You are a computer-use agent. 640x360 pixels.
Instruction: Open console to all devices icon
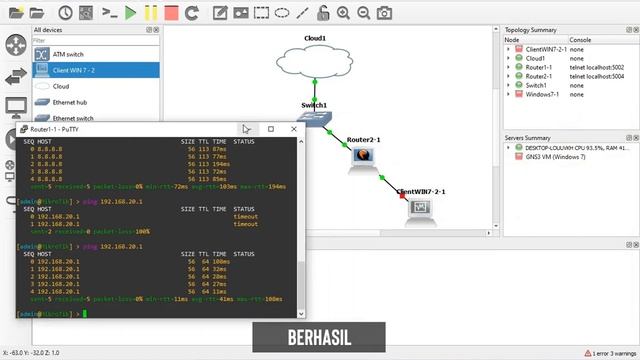point(109,13)
